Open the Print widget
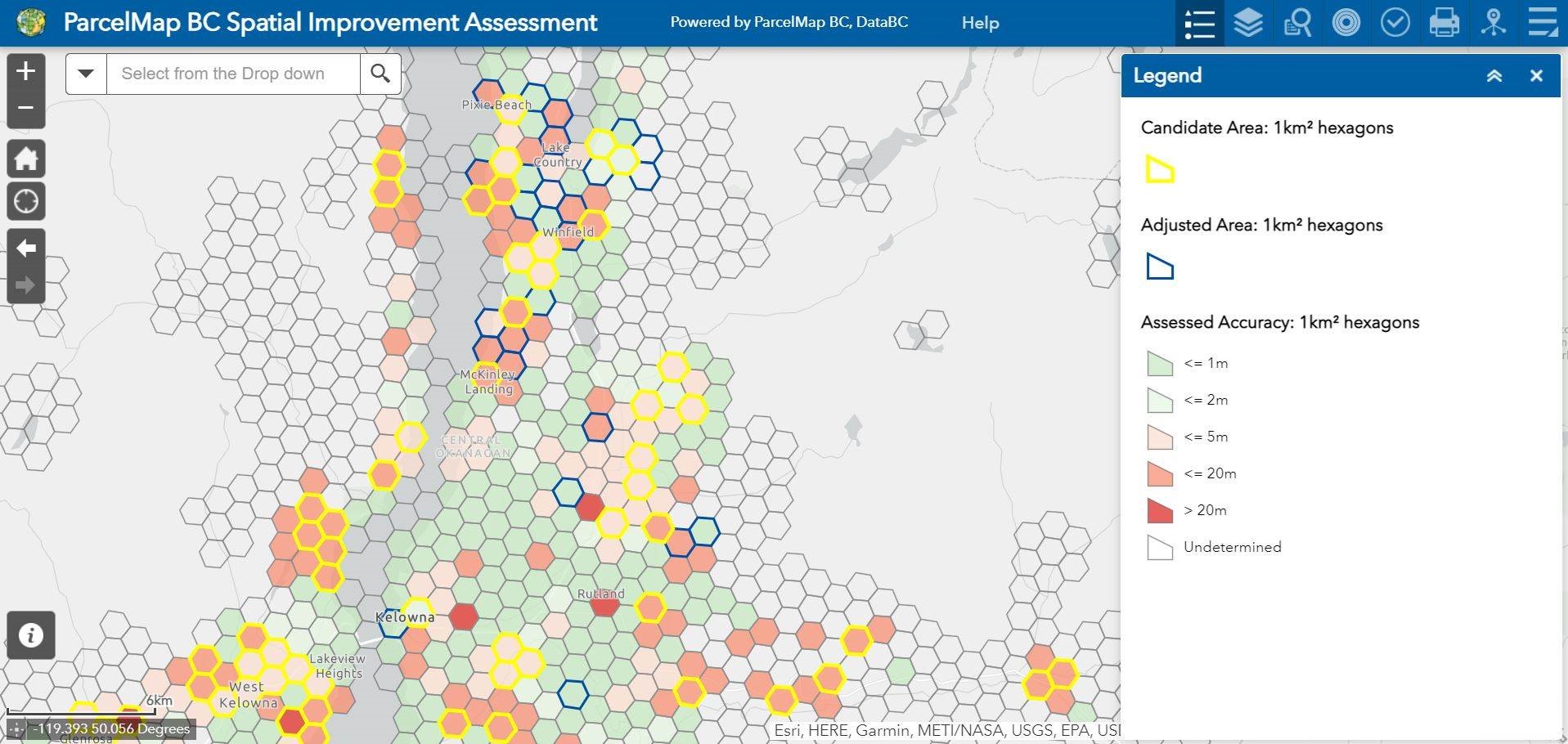The width and height of the screenshot is (1568, 744). [x=1444, y=23]
